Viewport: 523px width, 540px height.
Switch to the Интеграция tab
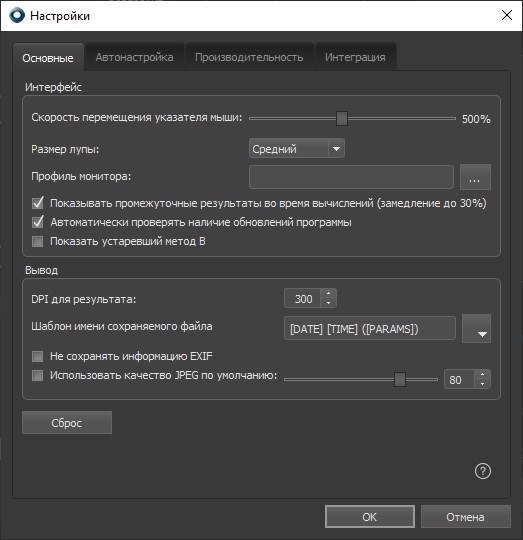tap(355, 57)
